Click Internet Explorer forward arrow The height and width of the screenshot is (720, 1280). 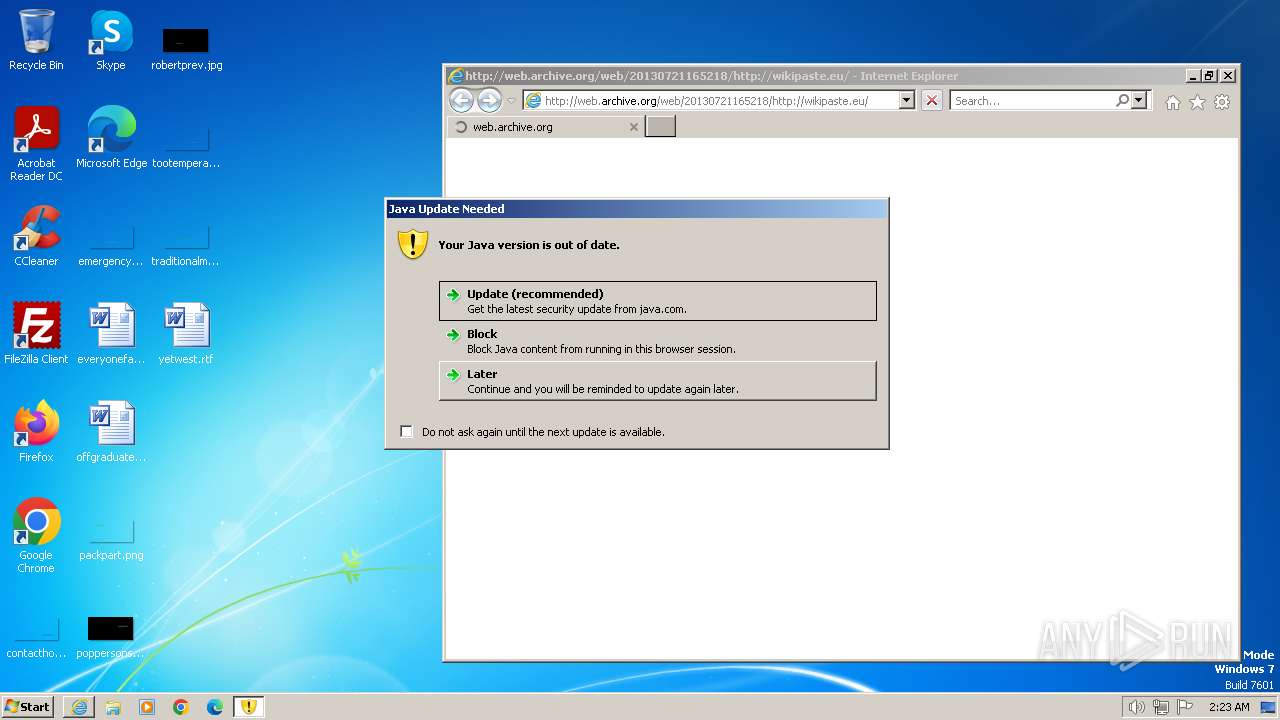[x=489, y=100]
